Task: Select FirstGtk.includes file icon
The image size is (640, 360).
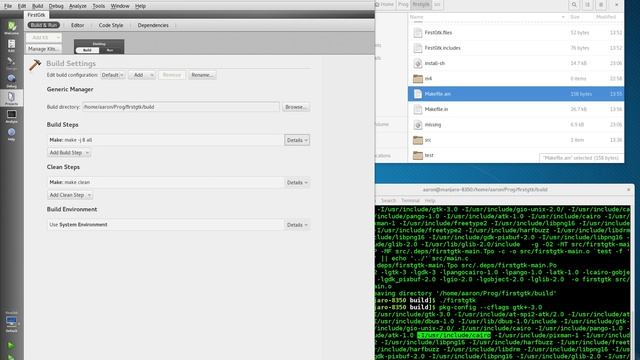Action: pyautogui.click(x=418, y=48)
